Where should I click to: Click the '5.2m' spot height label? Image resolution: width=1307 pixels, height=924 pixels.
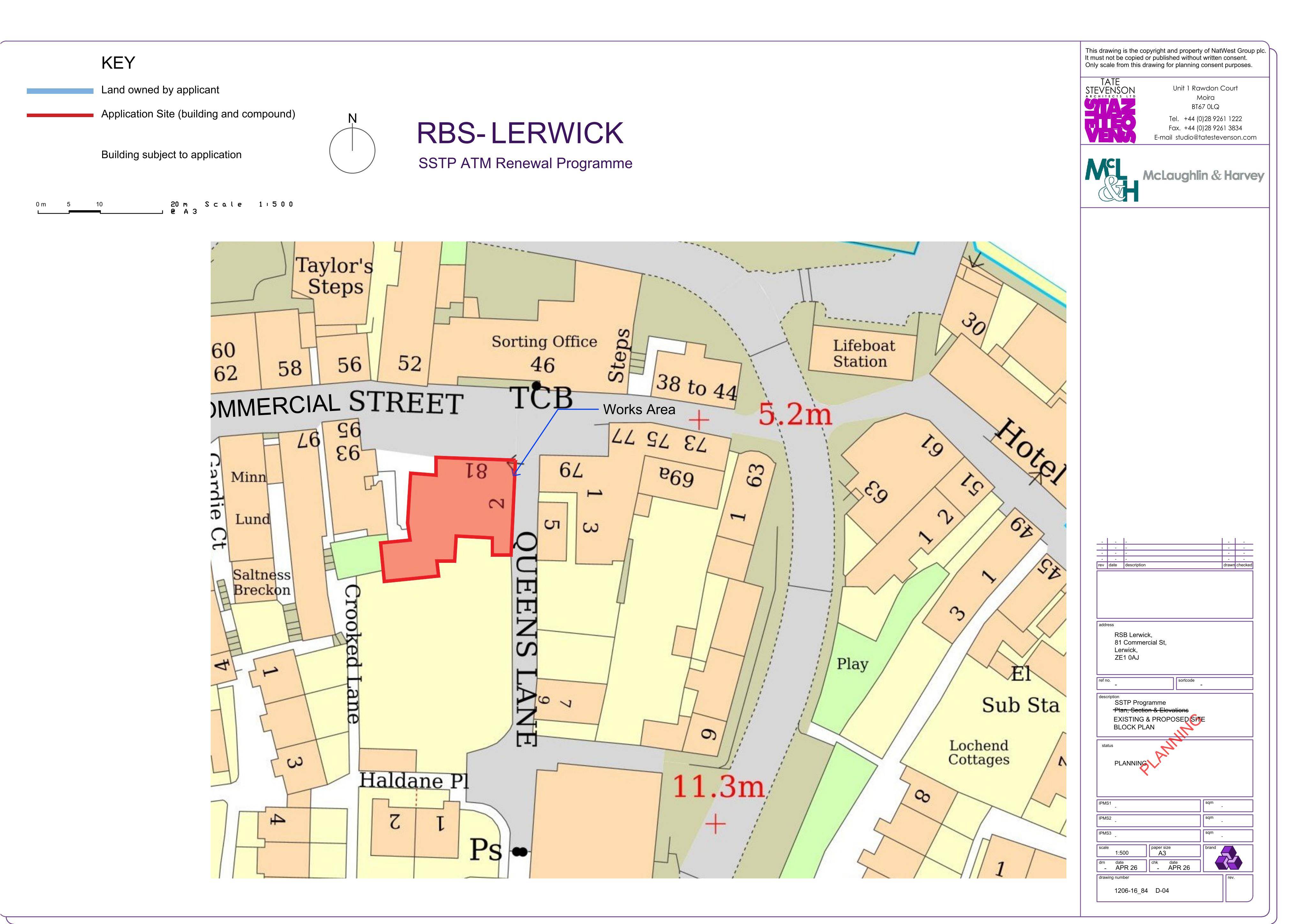coord(795,414)
